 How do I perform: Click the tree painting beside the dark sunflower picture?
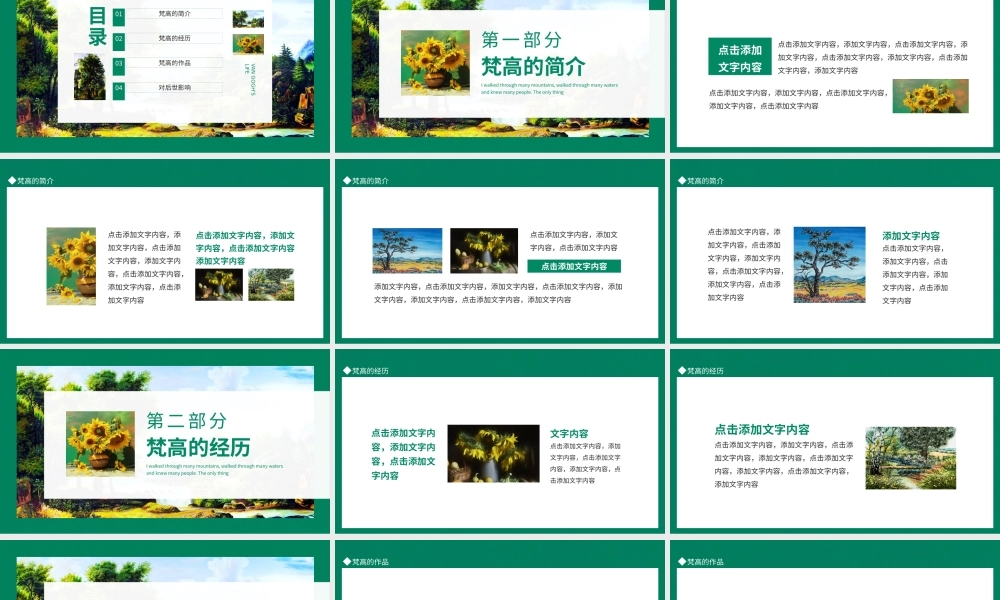point(407,251)
